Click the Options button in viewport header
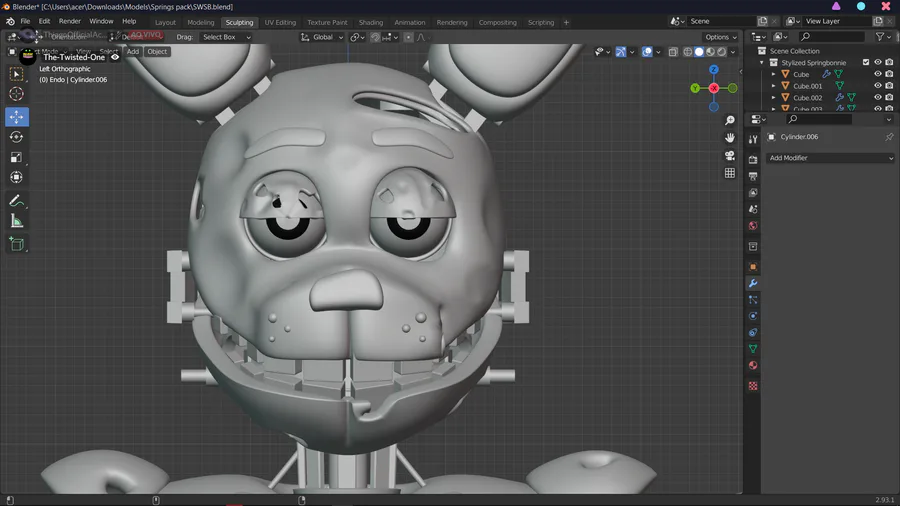This screenshot has height=506, width=900. [720, 37]
